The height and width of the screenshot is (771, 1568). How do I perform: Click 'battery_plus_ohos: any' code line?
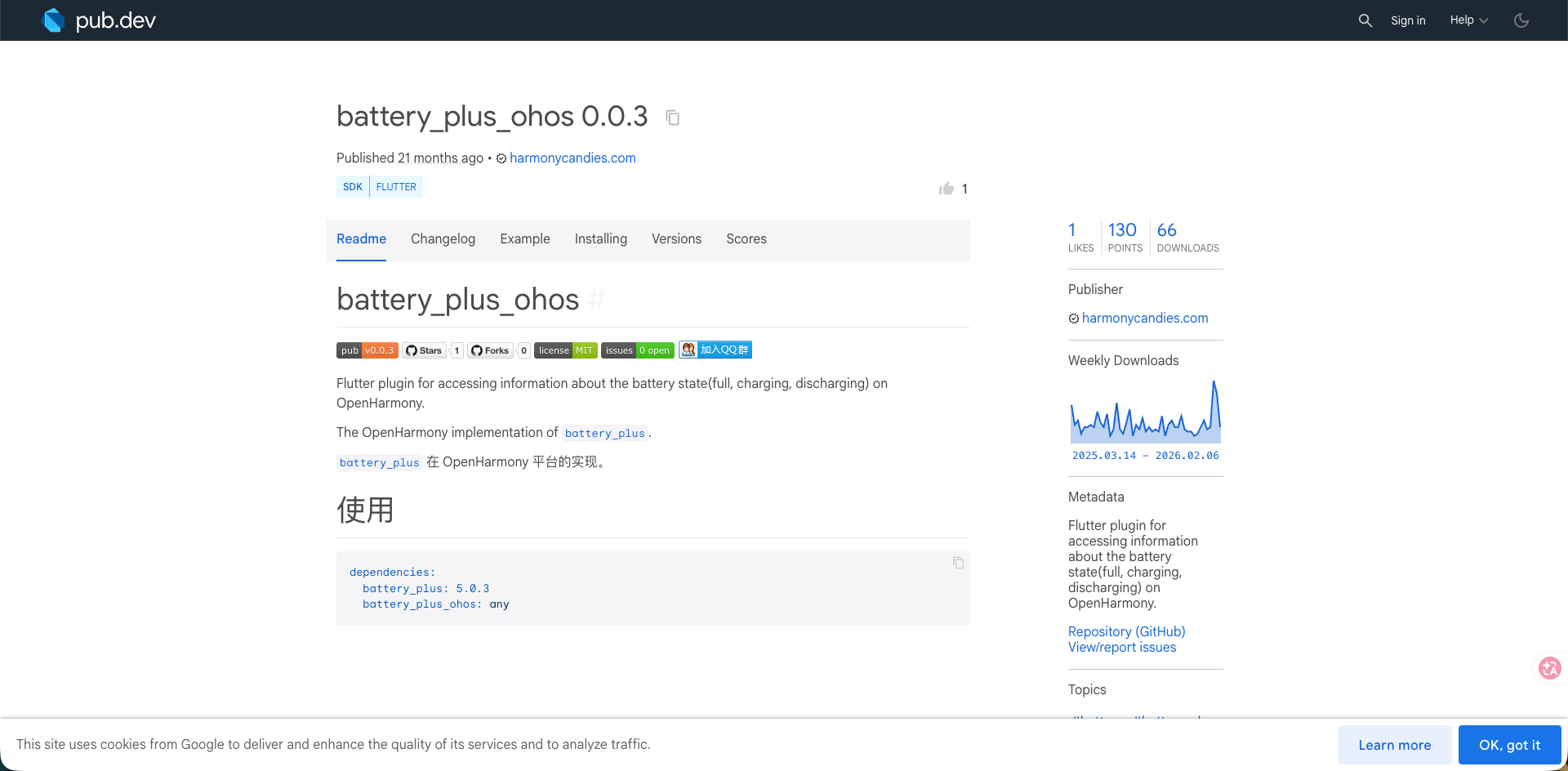436,604
